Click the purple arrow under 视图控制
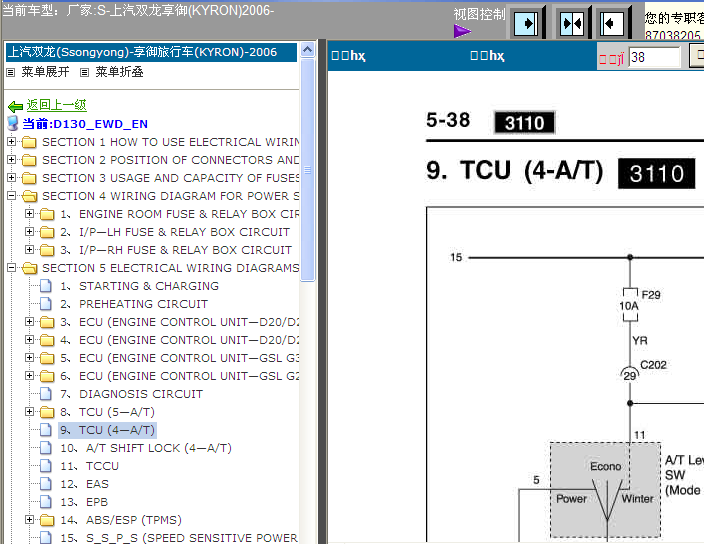Image resolution: width=704 pixels, height=544 pixels. point(462,31)
